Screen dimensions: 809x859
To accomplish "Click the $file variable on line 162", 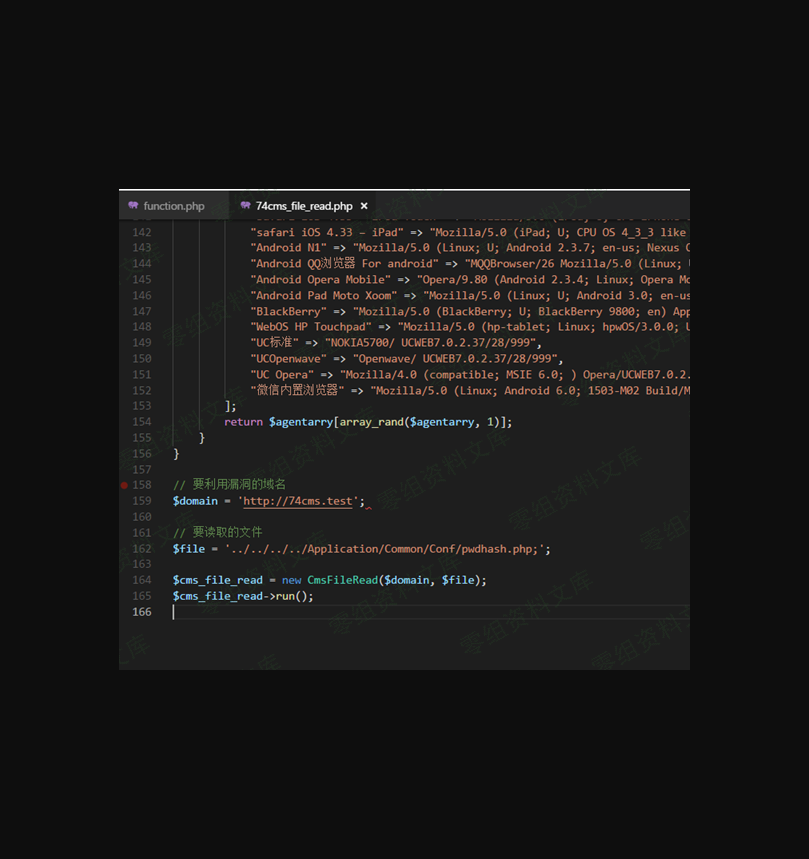I will click(x=188, y=549).
